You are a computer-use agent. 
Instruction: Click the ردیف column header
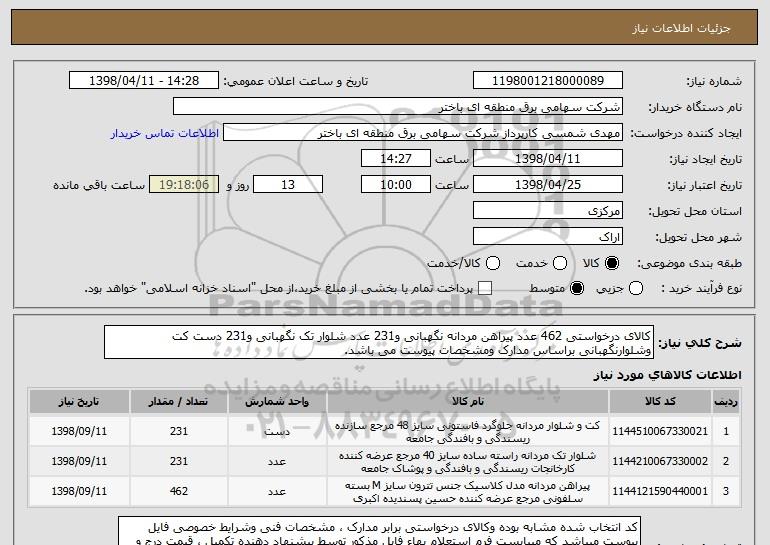pos(726,402)
